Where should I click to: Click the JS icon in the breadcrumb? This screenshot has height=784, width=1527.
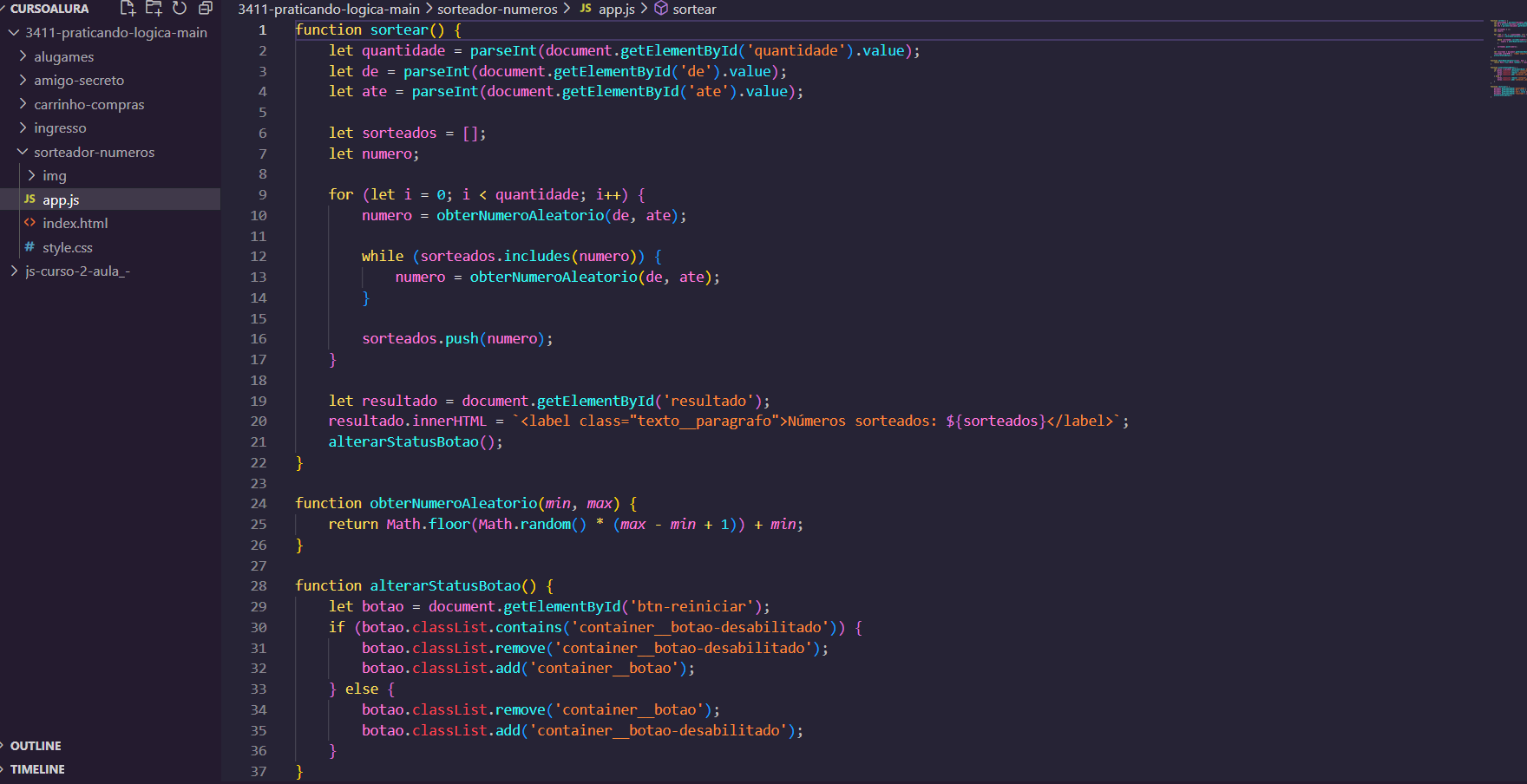click(x=586, y=9)
